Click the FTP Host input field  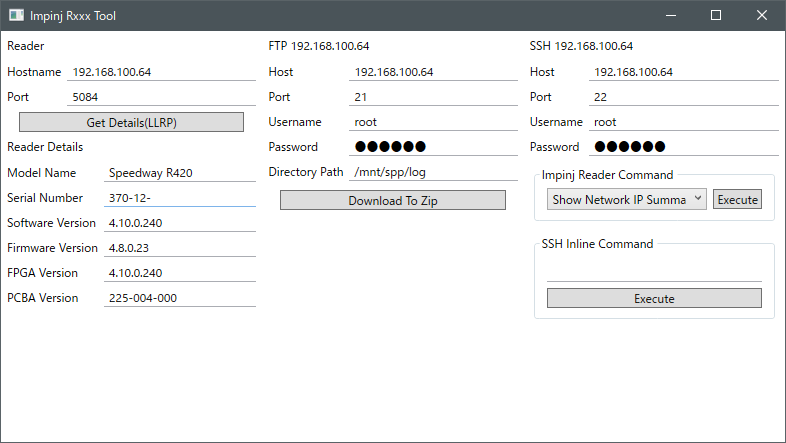pyautogui.click(x=433, y=72)
